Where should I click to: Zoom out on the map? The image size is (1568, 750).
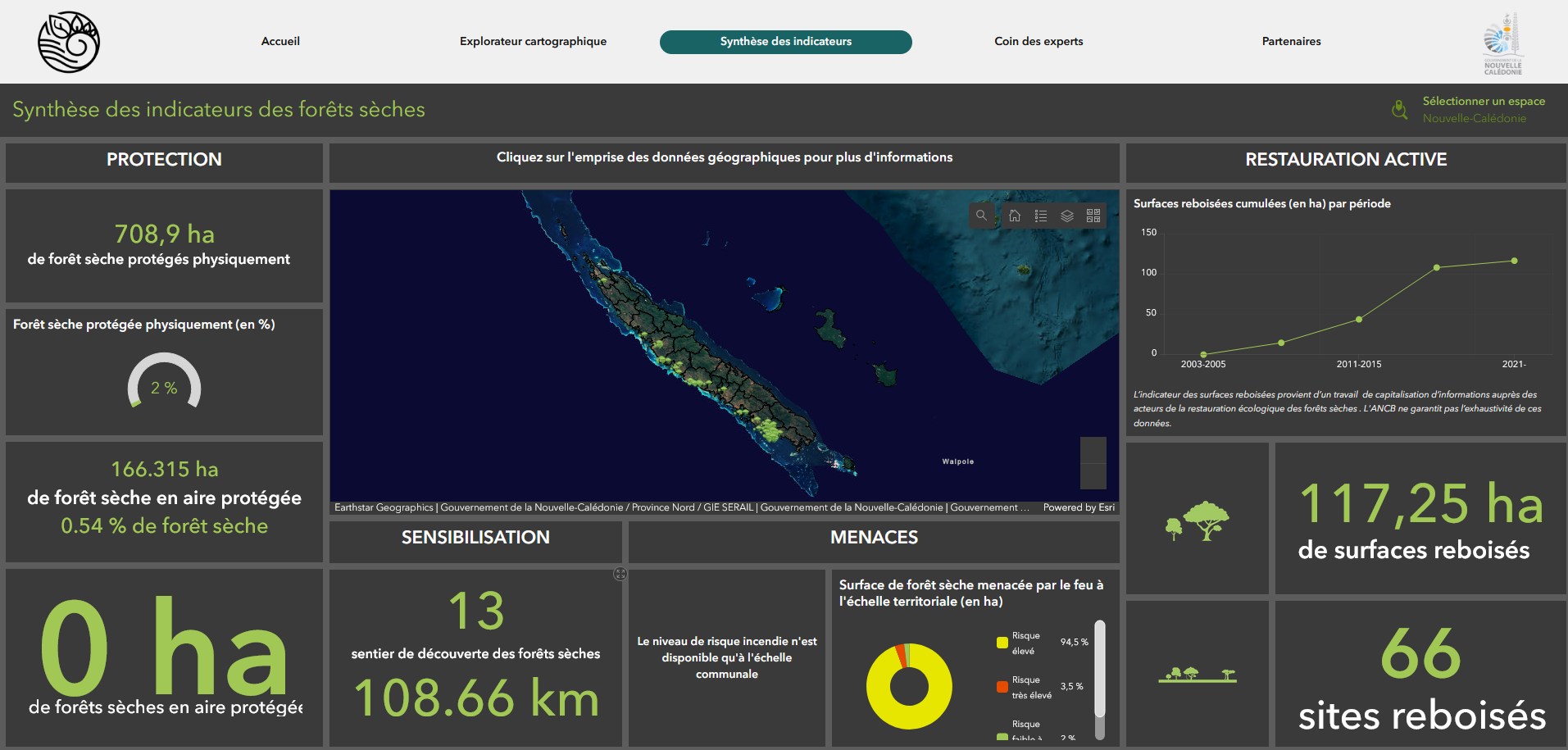[x=1093, y=476]
